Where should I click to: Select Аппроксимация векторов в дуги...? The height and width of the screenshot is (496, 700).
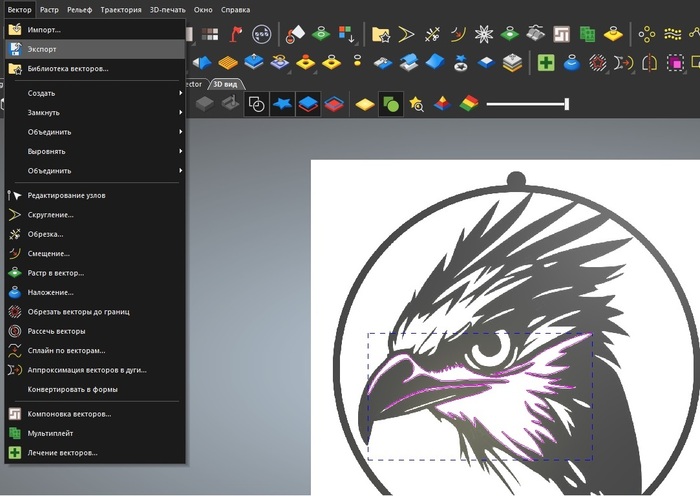pyautogui.click(x=95, y=370)
